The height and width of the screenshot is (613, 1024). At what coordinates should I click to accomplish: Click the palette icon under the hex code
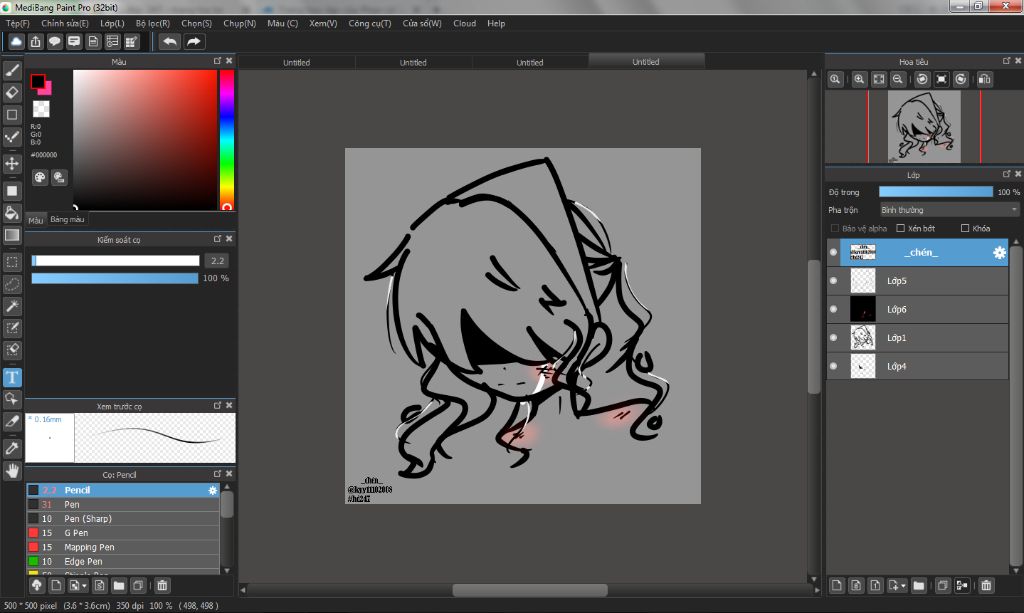point(40,178)
